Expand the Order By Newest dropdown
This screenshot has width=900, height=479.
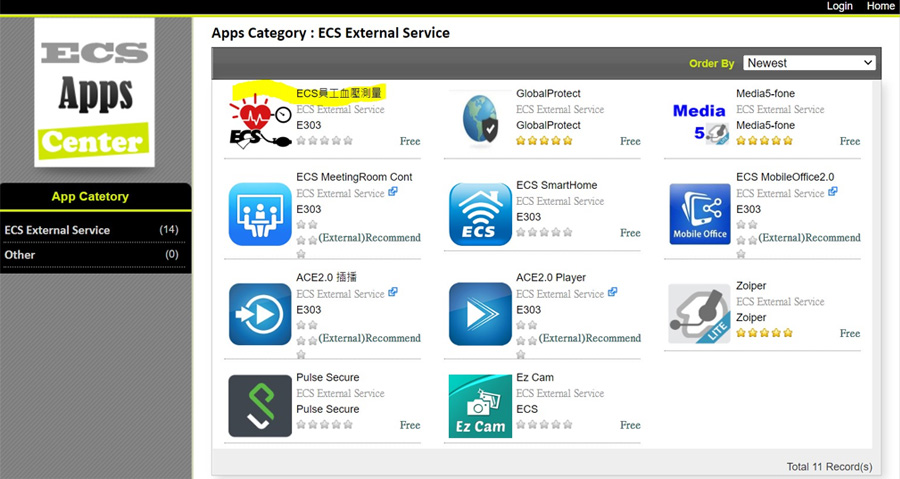click(809, 63)
